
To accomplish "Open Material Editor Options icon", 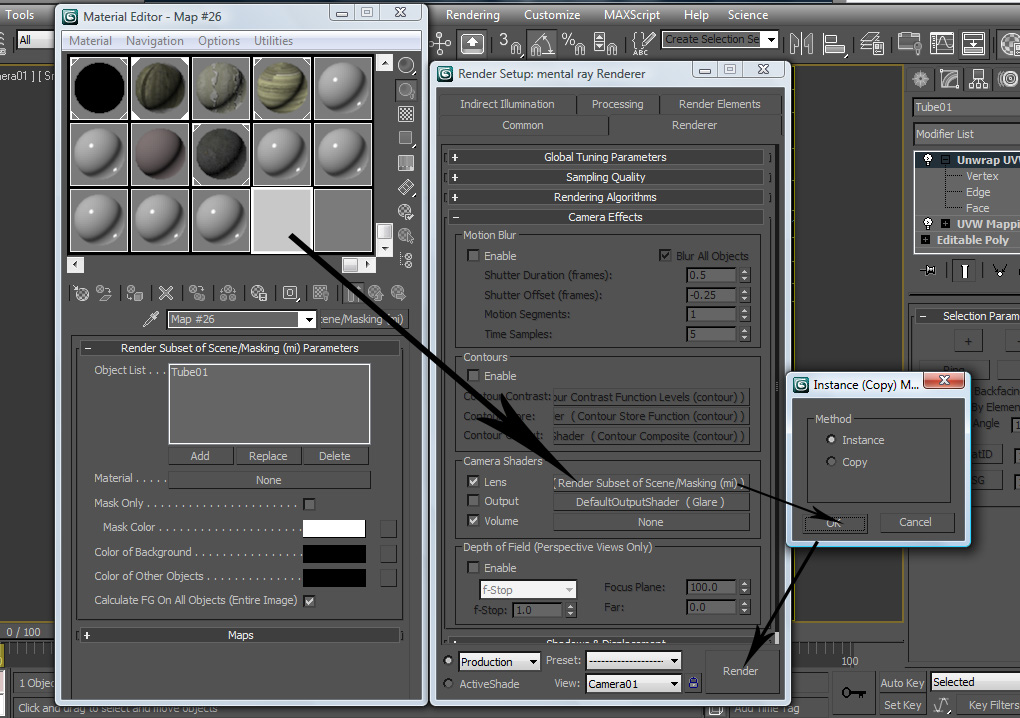I will 407,211.
